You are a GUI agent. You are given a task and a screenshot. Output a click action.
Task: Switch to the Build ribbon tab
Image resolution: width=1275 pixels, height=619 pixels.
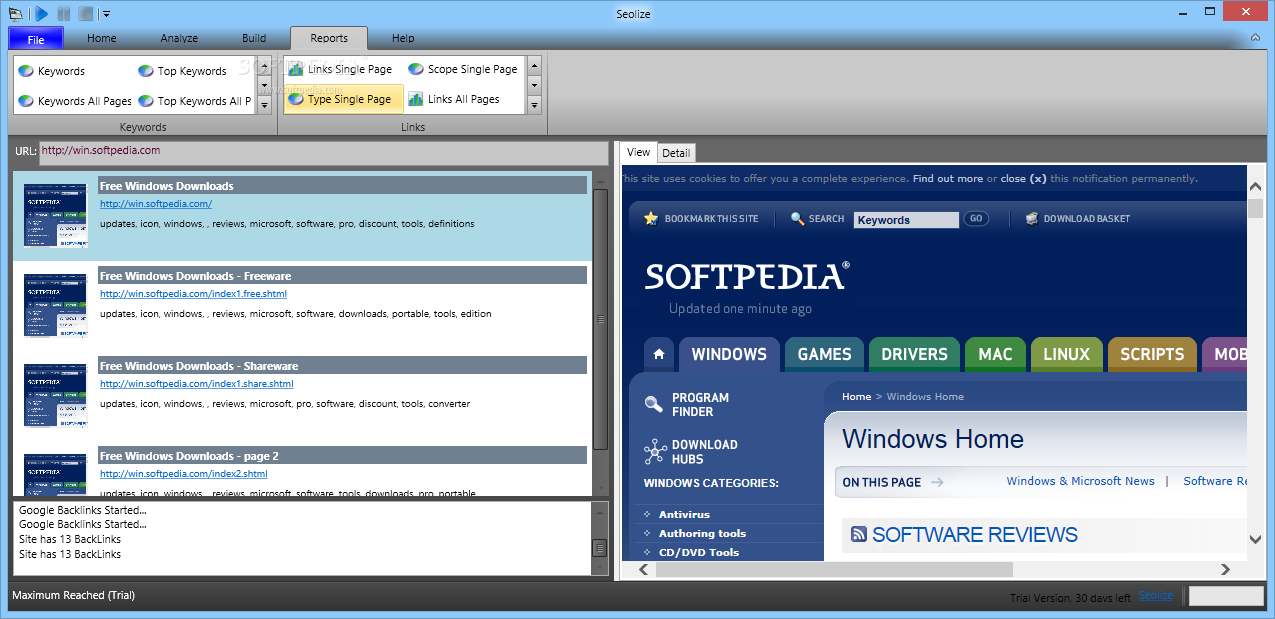click(x=254, y=38)
